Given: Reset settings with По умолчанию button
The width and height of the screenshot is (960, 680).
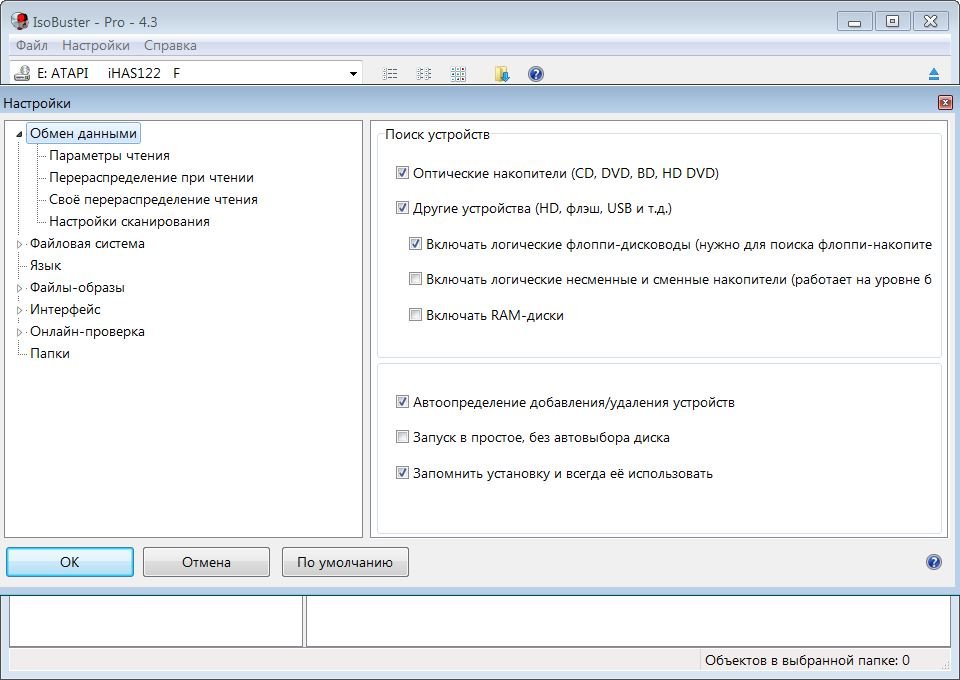Looking at the screenshot, I should [345, 562].
